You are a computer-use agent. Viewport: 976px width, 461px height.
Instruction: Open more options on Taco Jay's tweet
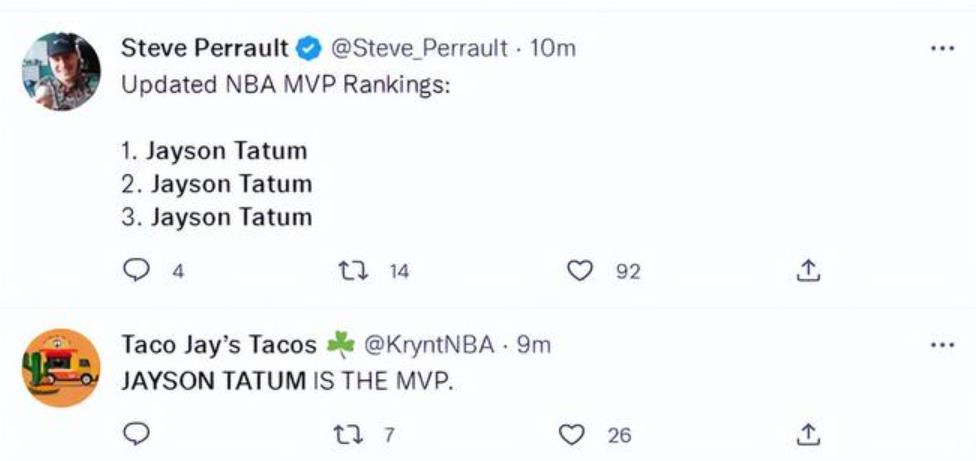click(942, 345)
